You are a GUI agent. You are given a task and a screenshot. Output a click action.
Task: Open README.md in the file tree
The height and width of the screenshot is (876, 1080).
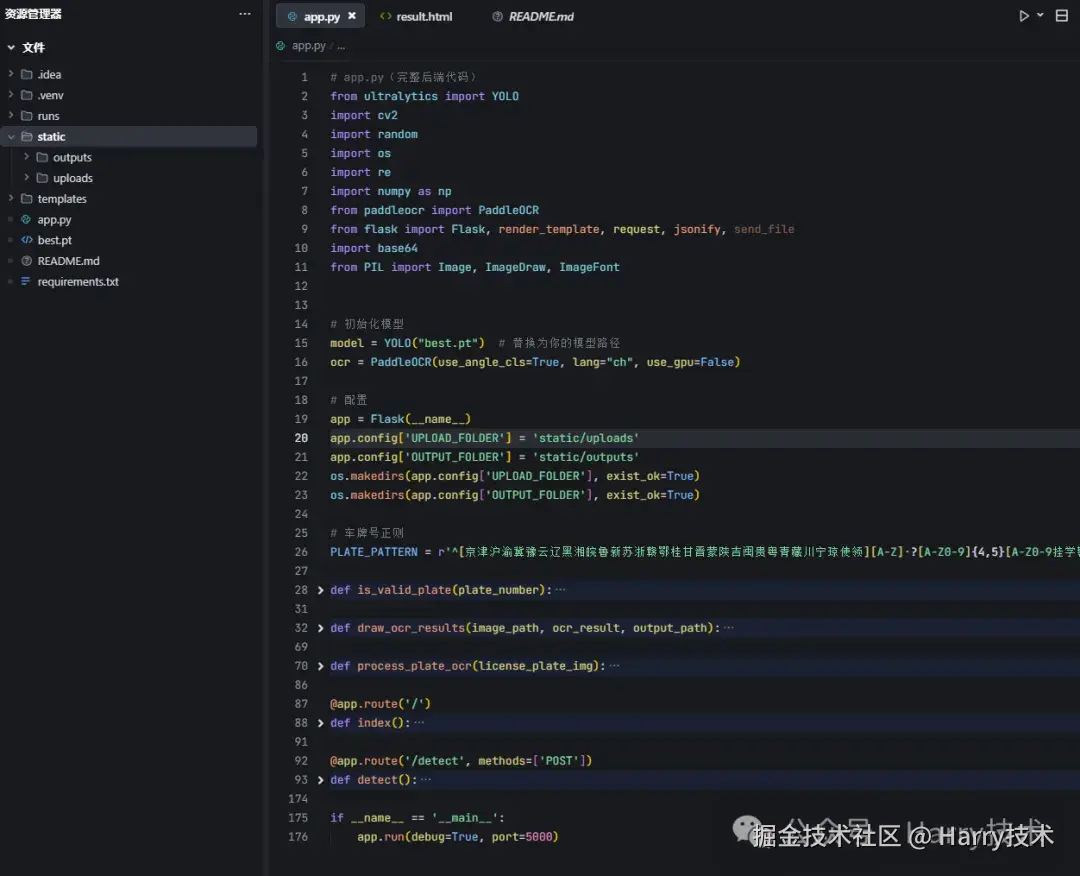click(x=68, y=261)
